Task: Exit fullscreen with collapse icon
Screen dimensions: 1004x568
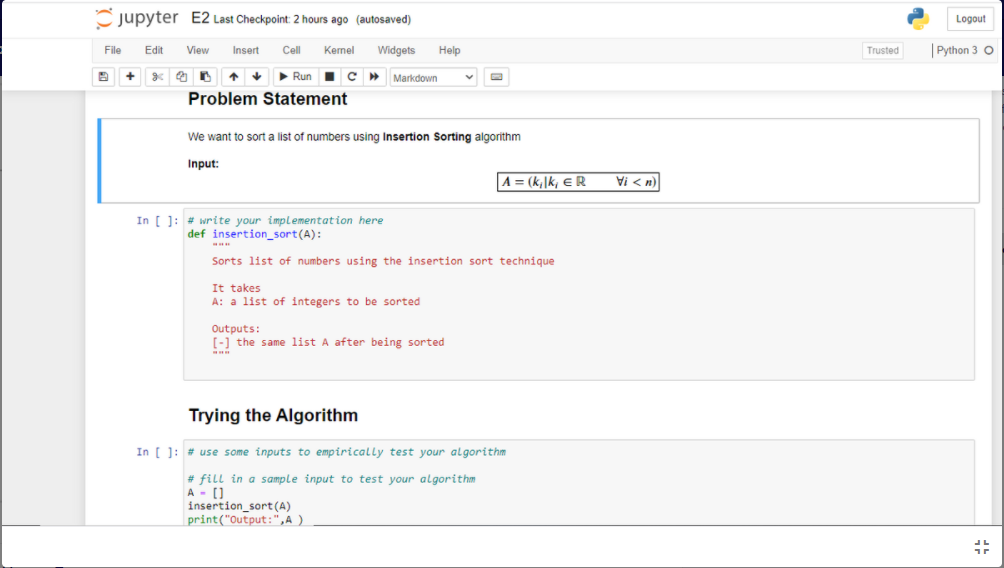Action: pyautogui.click(x=982, y=547)
